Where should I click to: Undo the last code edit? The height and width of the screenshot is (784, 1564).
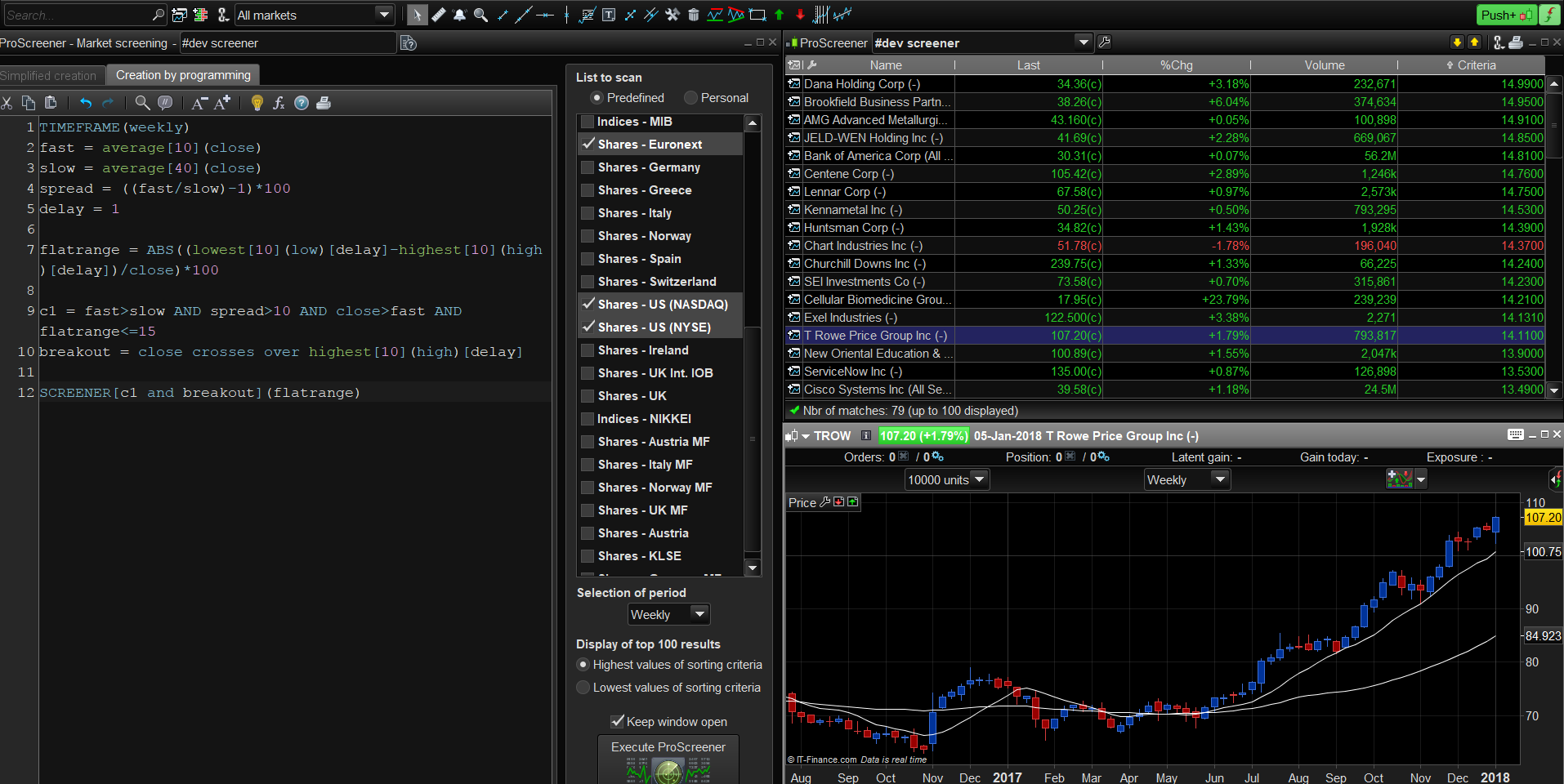click(86, 103)
